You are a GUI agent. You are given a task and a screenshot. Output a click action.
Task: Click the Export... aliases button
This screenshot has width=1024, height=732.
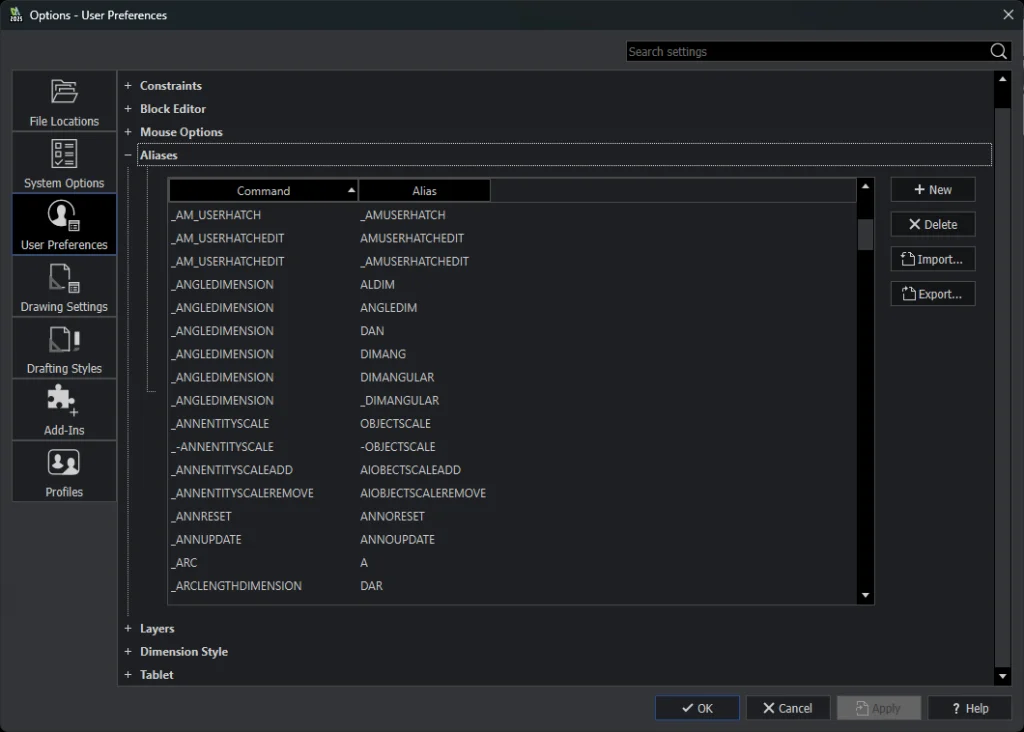[x=932, y=294]
